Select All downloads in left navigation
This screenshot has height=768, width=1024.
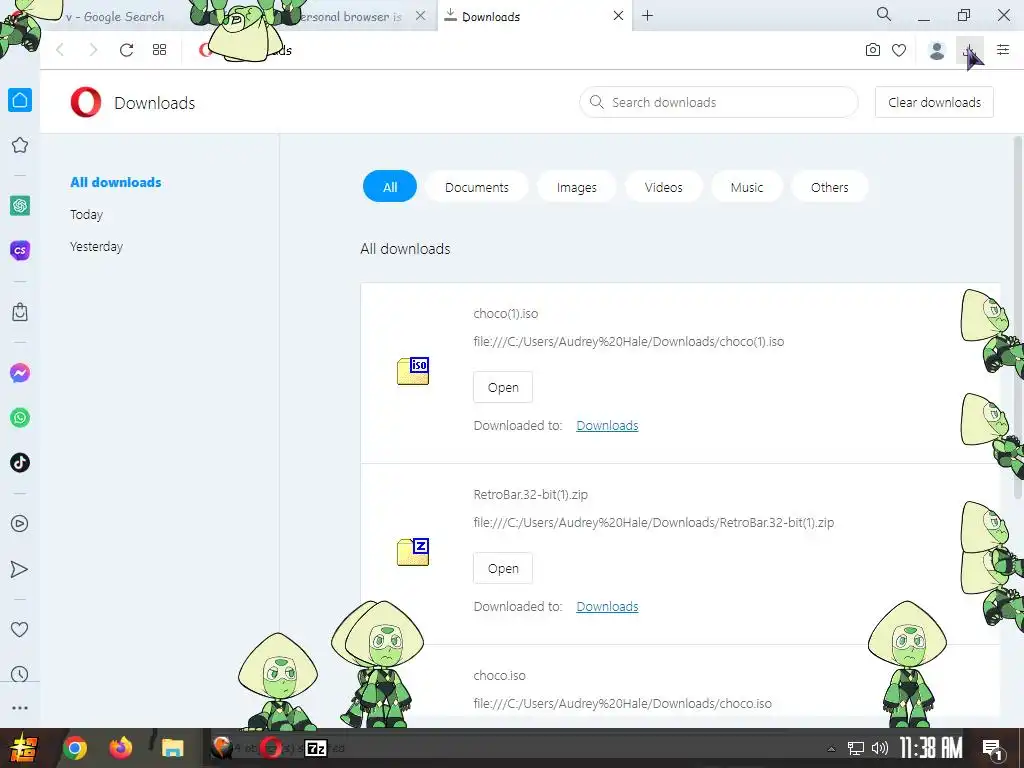(116, 182)
